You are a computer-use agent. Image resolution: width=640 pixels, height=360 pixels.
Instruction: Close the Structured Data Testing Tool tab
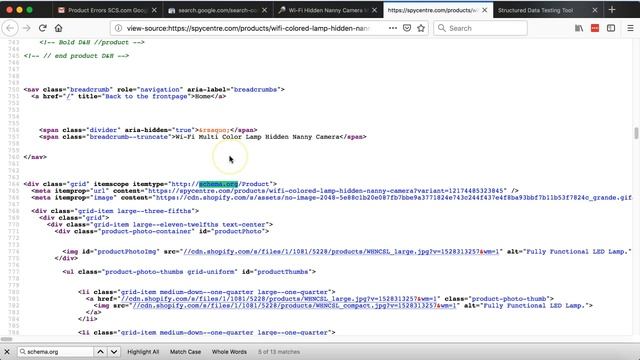pos(595,10)
